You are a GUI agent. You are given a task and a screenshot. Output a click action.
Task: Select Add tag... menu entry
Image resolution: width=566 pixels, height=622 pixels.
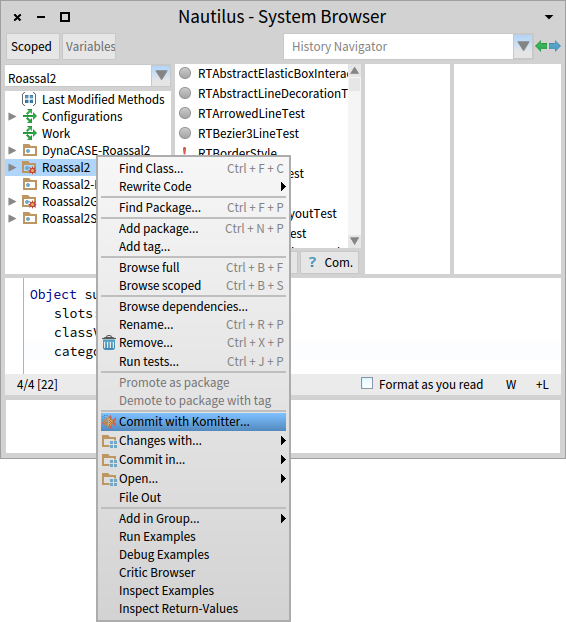[x=194, y=246]
